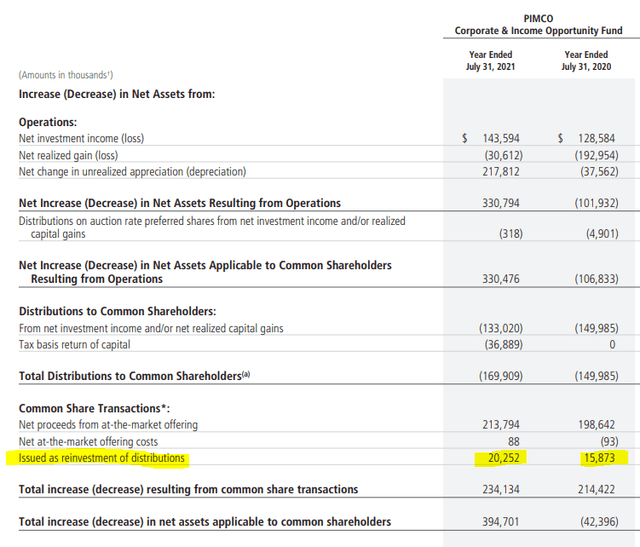Viewport: 640px width, 547px height.
Task: Click the value 330,476
Action: tap(501, 279)
